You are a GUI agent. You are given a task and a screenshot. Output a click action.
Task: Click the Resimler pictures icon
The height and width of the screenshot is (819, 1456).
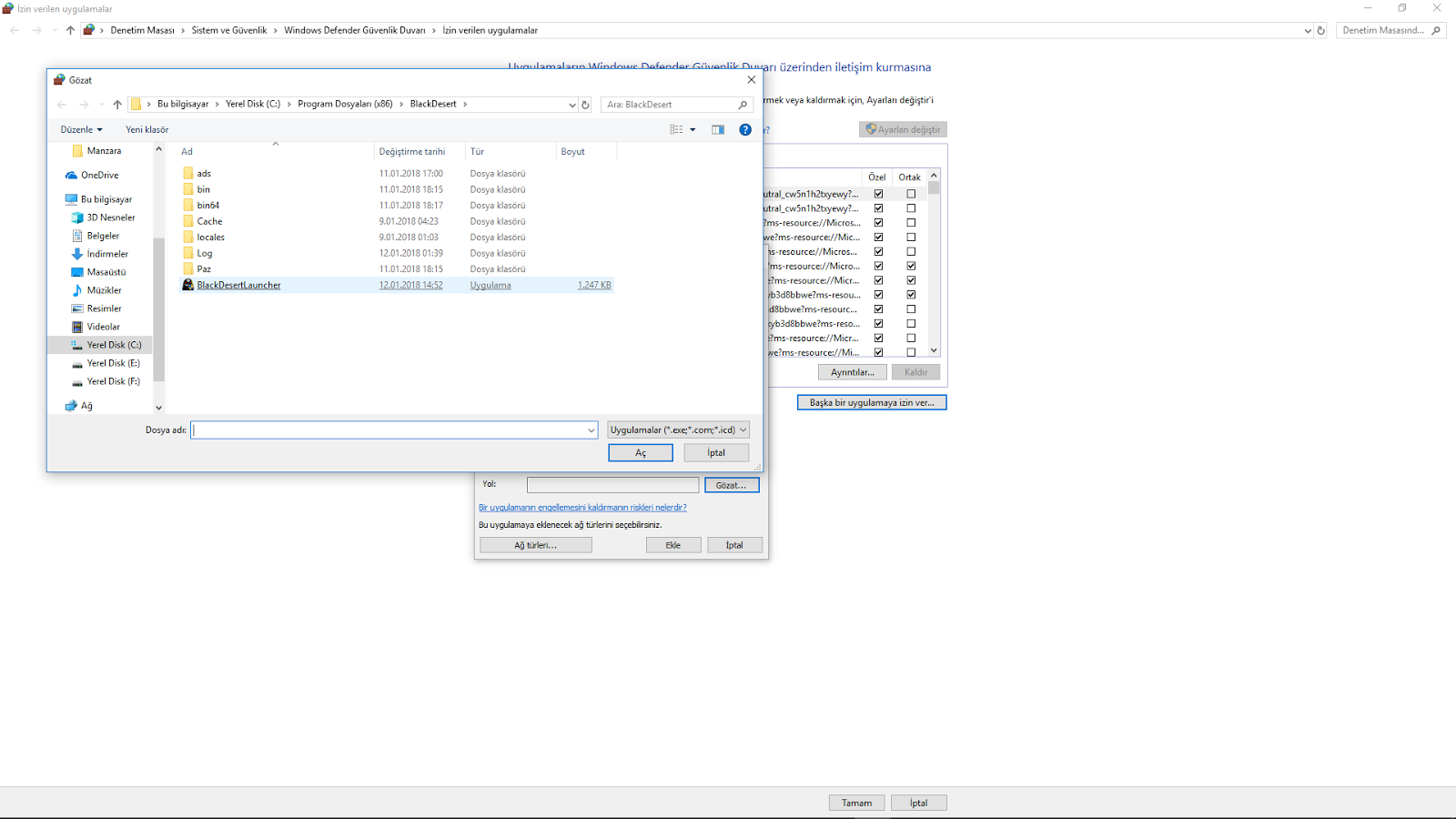(77, 308)
